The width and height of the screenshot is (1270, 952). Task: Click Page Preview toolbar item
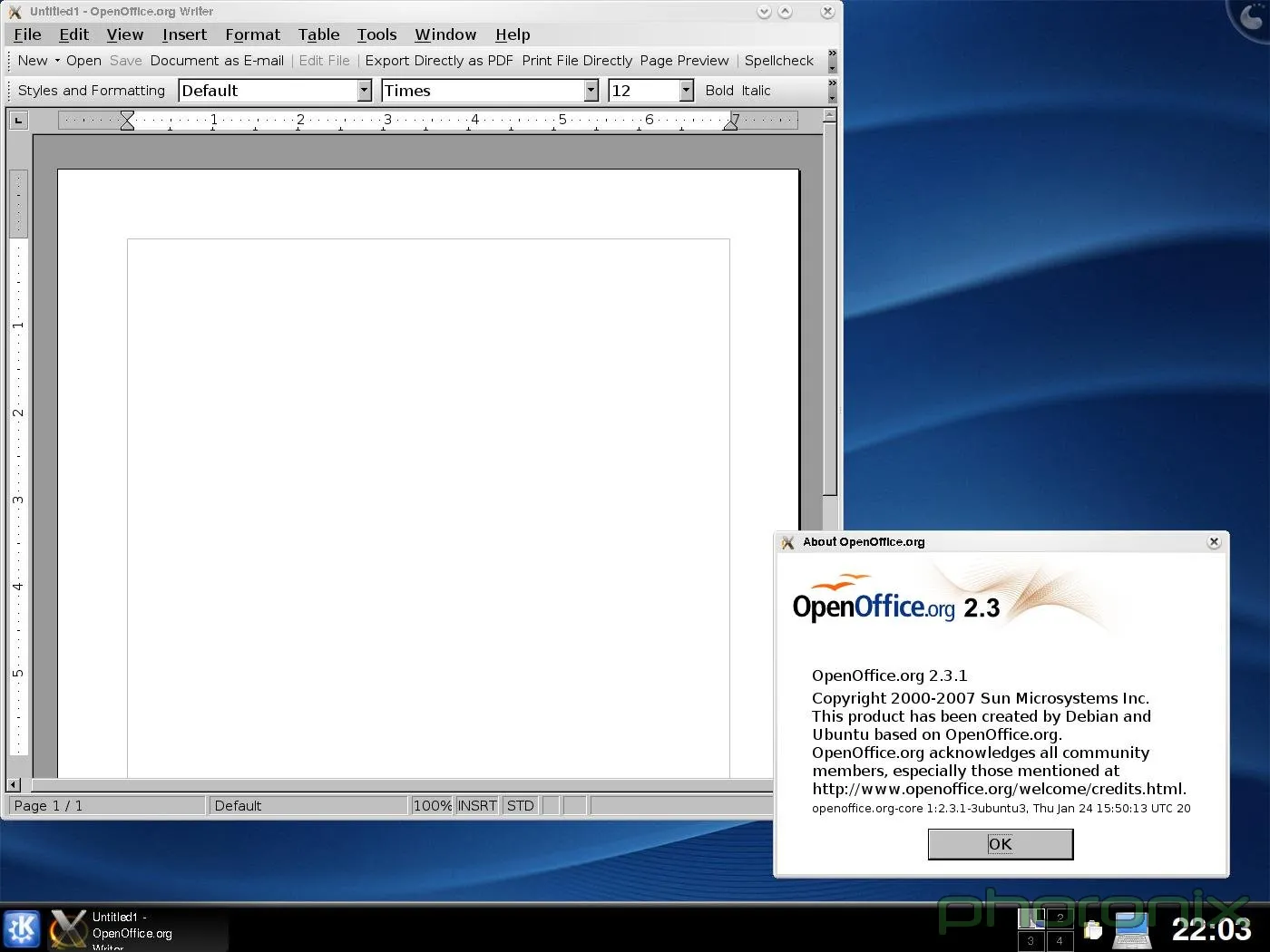click(684, 61)
